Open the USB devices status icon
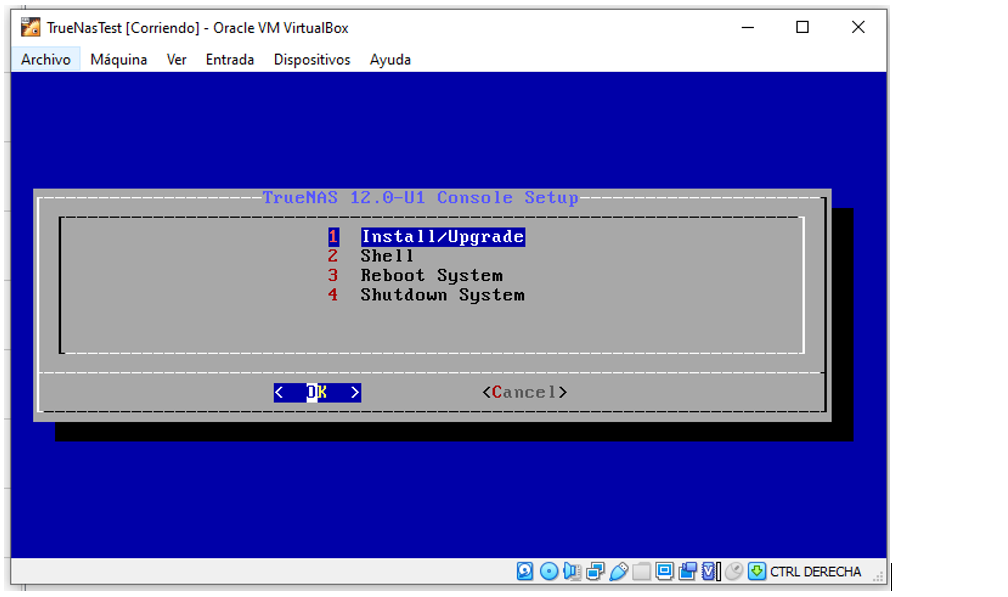Image resolution: width=1008 pixels, height=597 pixels. pyautogui.click(x=618, y=571)
